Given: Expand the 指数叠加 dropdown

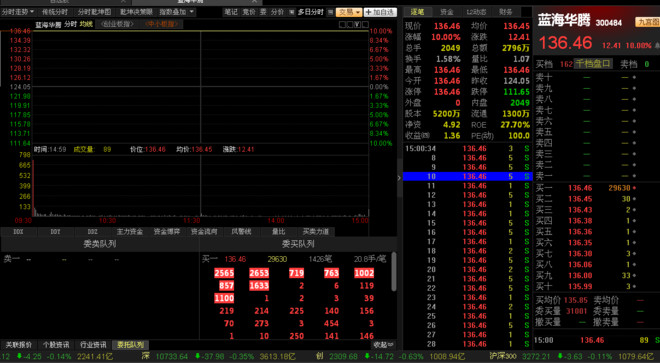Looking at the screenshot, I should 176,12.
